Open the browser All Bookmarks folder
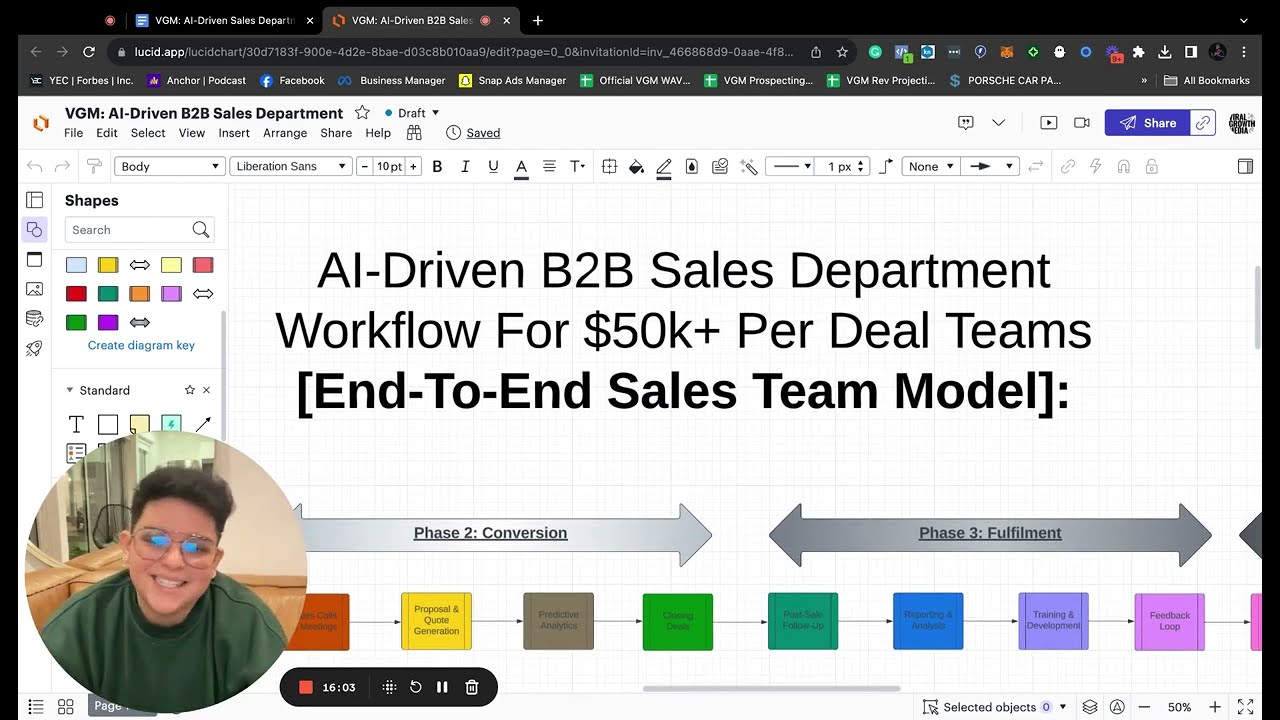This screenshot has width=1280, height=720. (1207, 80)
